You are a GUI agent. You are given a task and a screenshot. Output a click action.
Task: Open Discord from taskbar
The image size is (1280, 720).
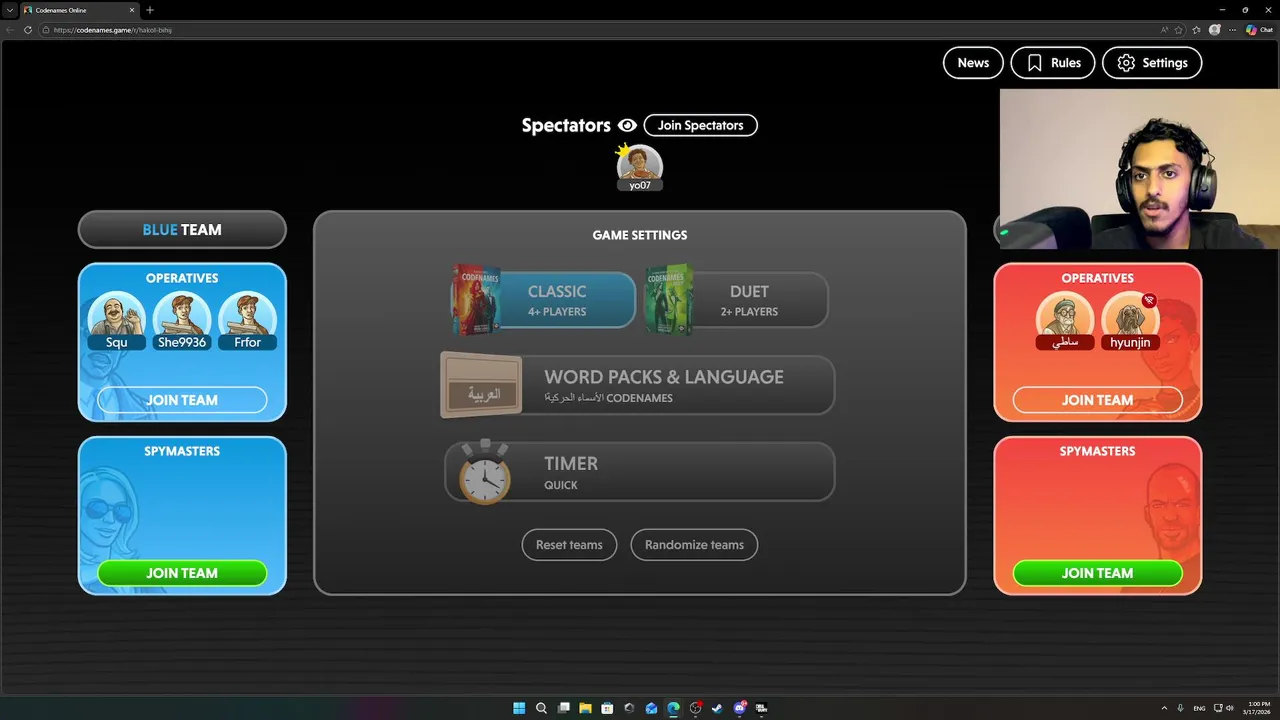[739, 708]
